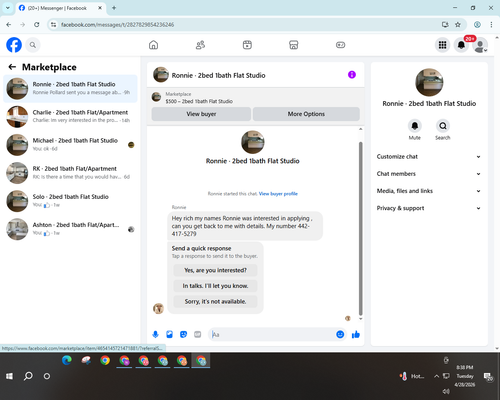The width and height of the screenshot is (500, 400).
Task: Expand the Privacy & support section
Action: click(429, 208)
